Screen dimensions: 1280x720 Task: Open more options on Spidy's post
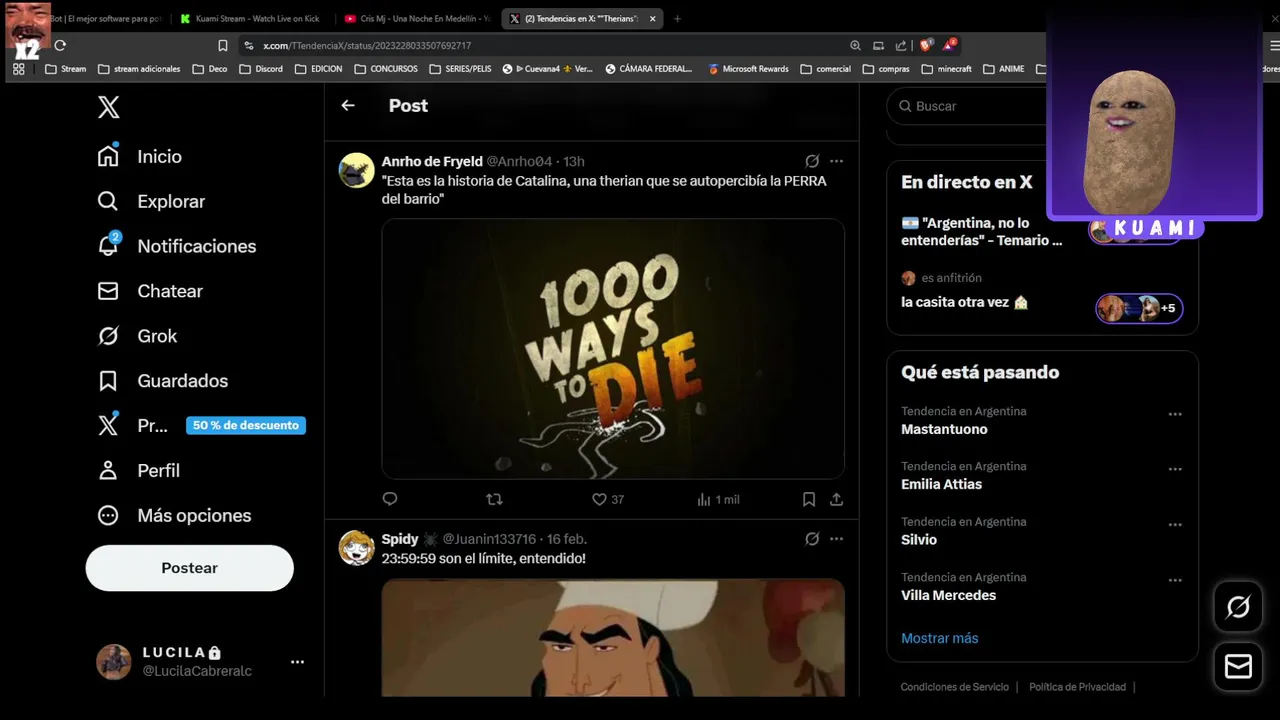[x=837, y=539]
